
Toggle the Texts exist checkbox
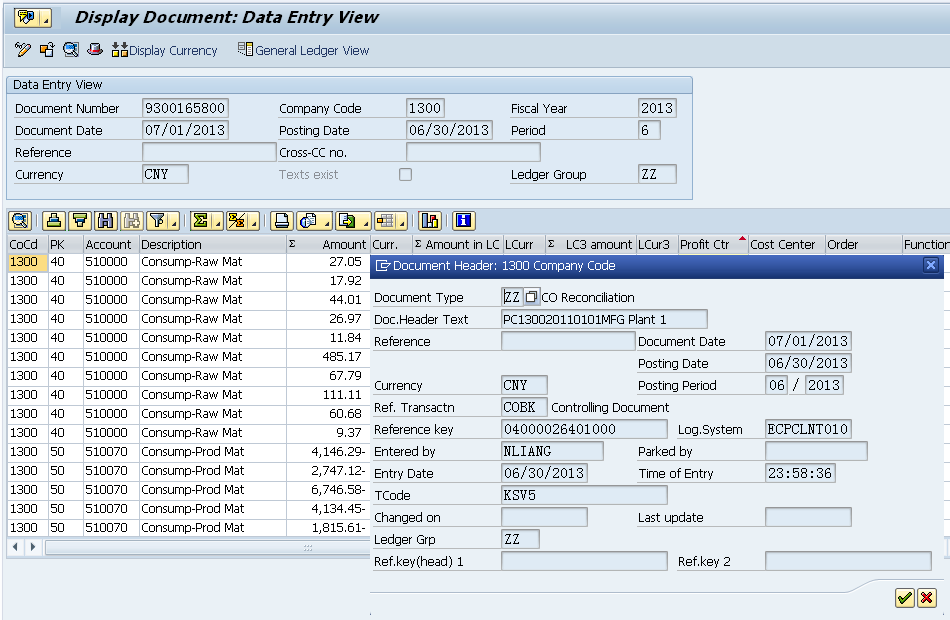click(x=405, y=174)
